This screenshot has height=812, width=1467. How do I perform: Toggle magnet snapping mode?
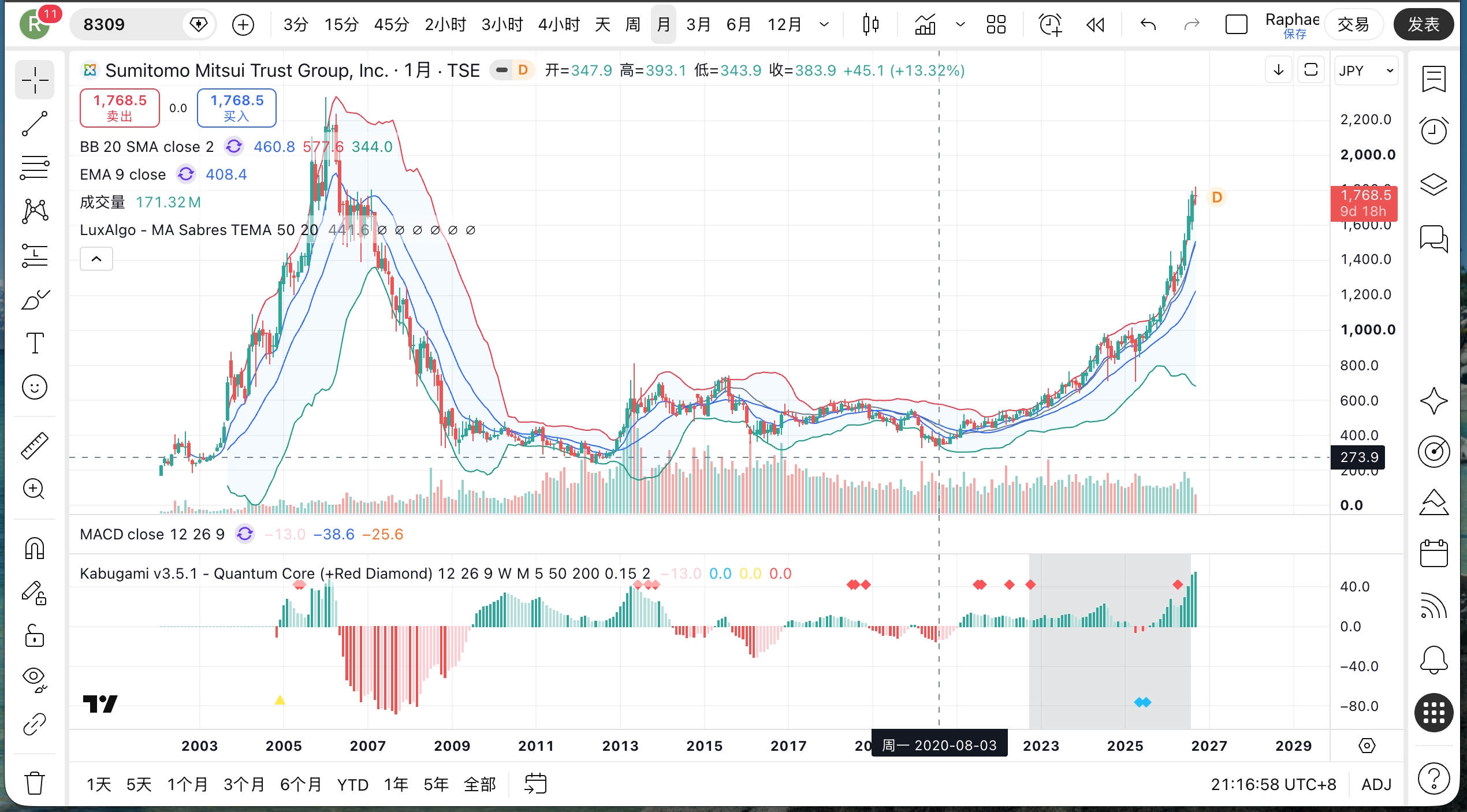coord(35,548)
